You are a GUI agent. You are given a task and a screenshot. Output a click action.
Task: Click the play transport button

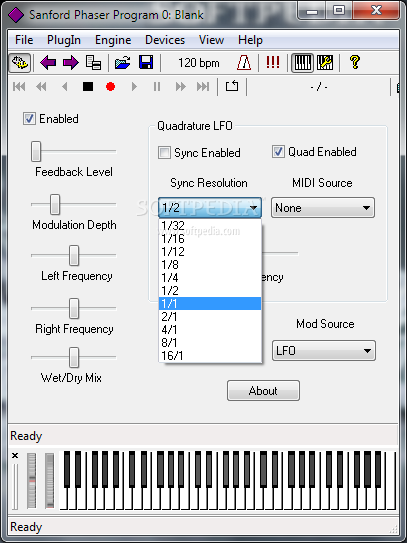click(x=134, y=87)
